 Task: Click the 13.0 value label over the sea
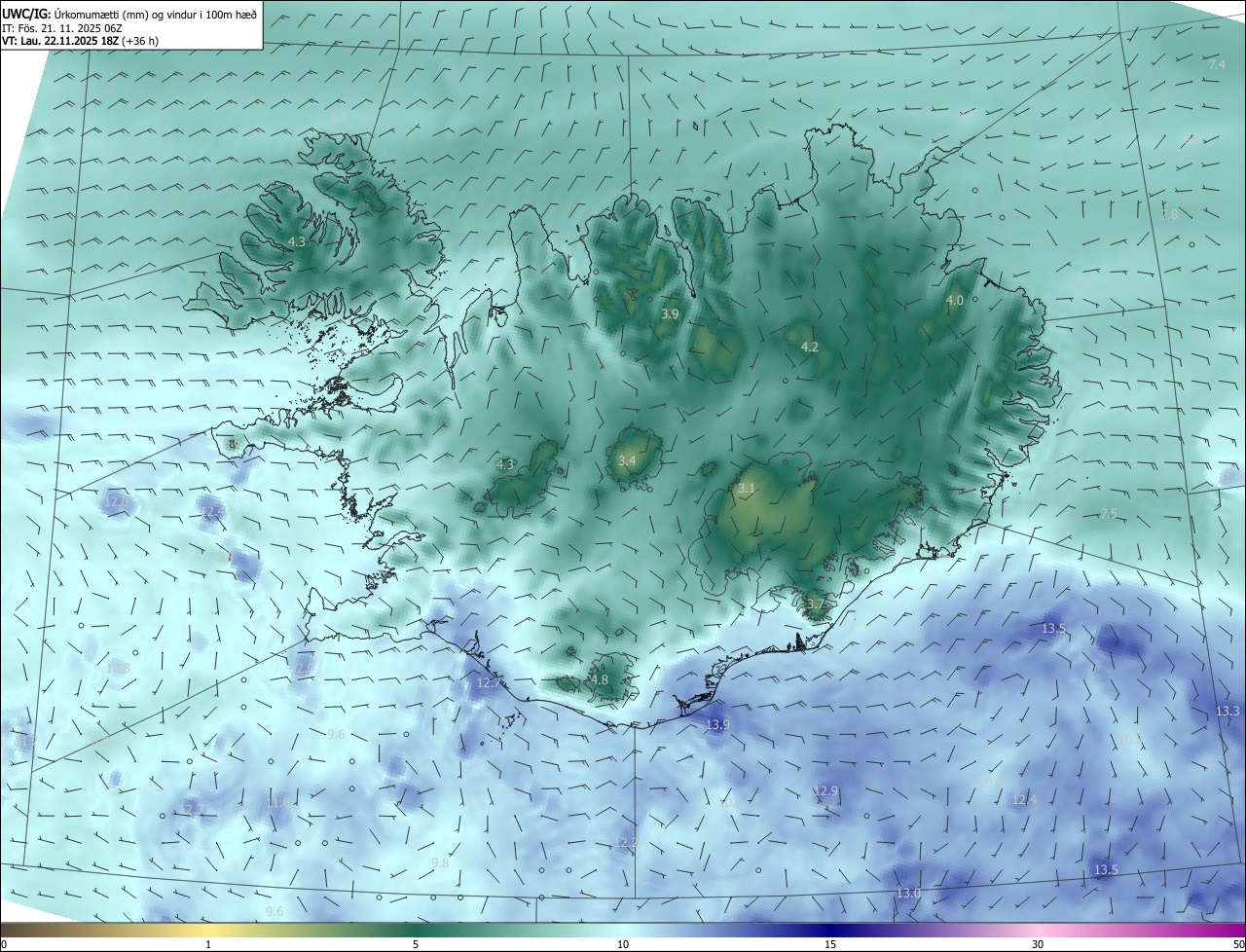(x=909, y=894)
